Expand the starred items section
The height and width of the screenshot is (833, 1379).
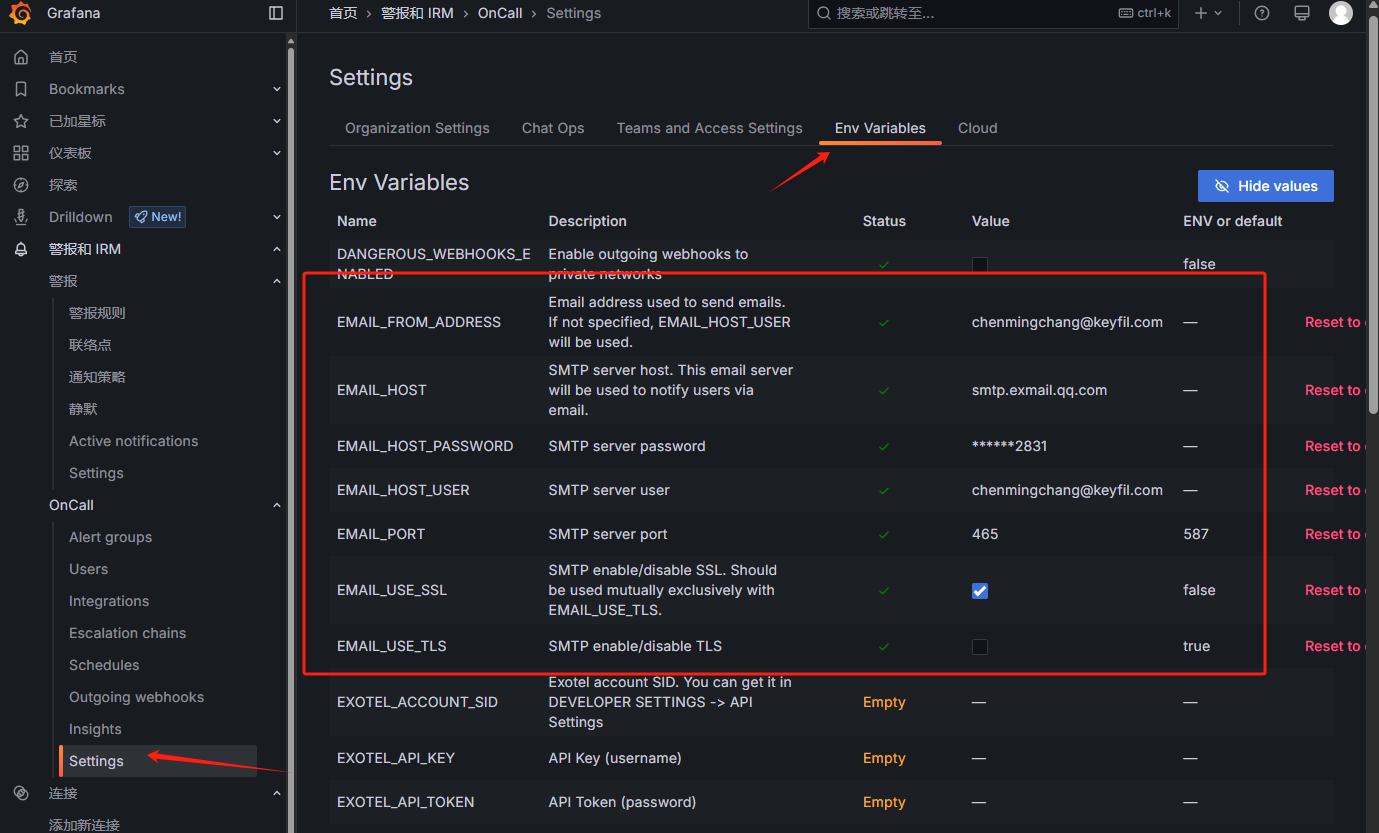click(x=277, y=121)
